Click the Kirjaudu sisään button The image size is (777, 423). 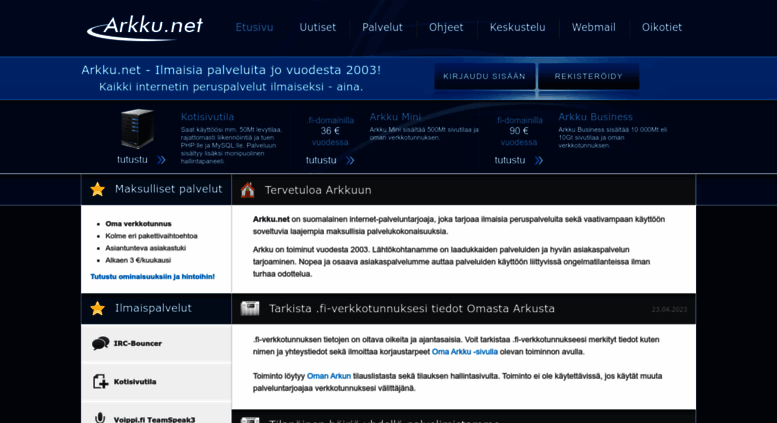click(484, 76)
